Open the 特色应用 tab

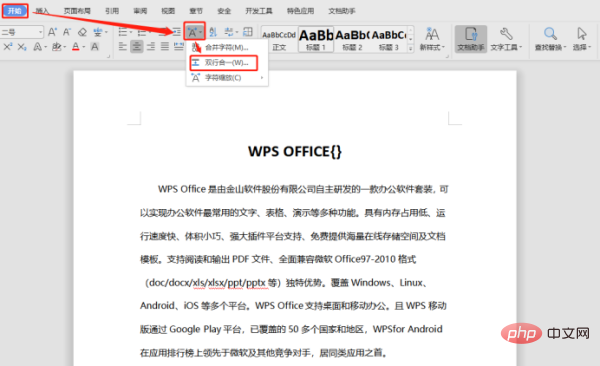point(300,11)
